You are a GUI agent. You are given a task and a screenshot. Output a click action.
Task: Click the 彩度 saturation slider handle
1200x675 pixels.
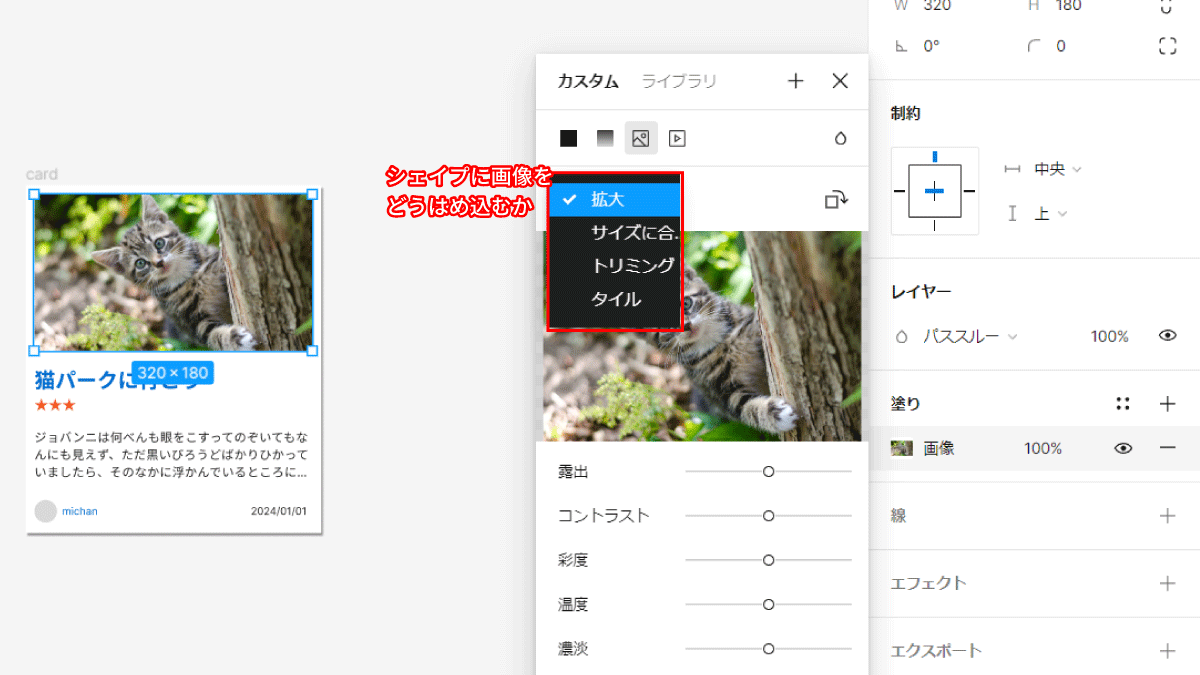coord(768,560)
